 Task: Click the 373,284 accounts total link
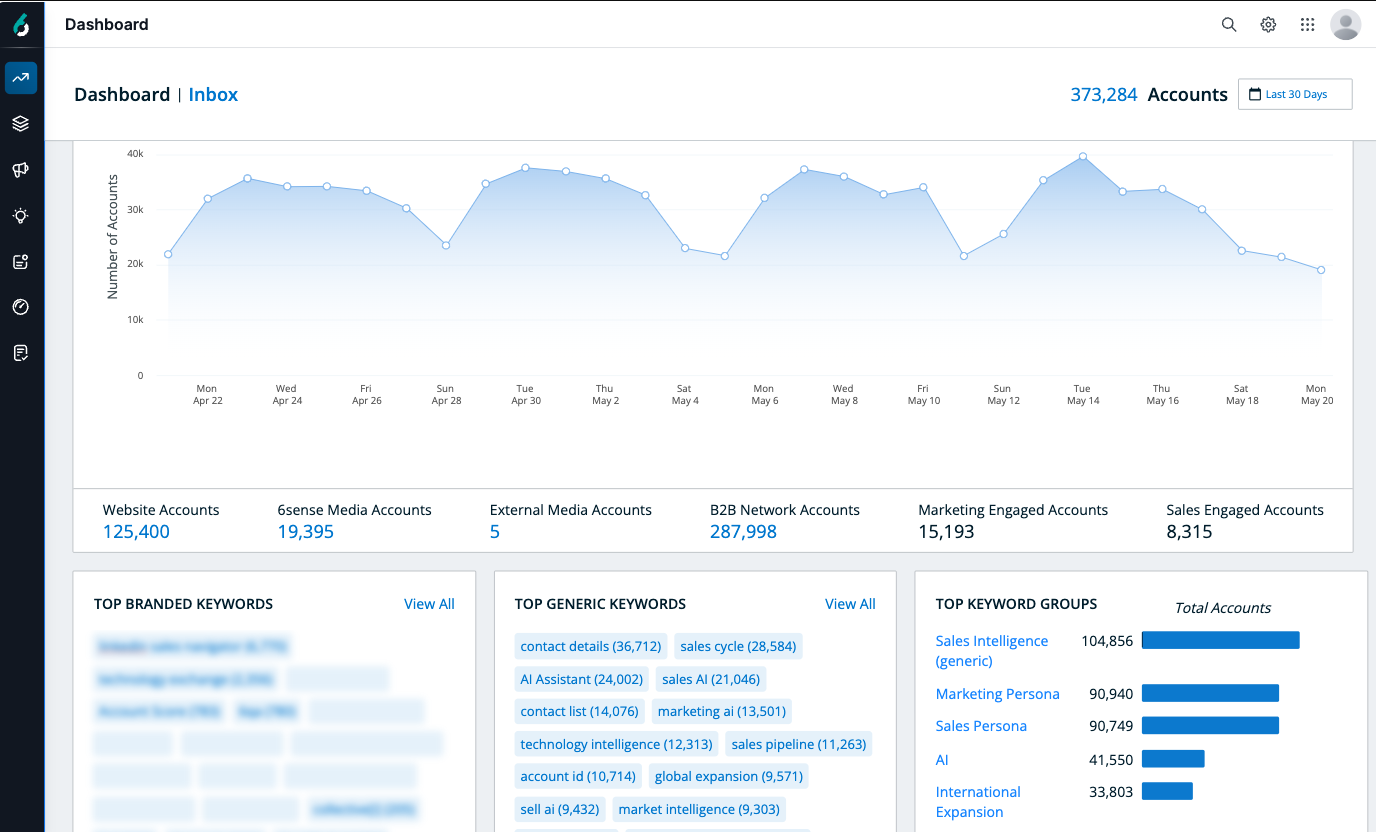1104,95
